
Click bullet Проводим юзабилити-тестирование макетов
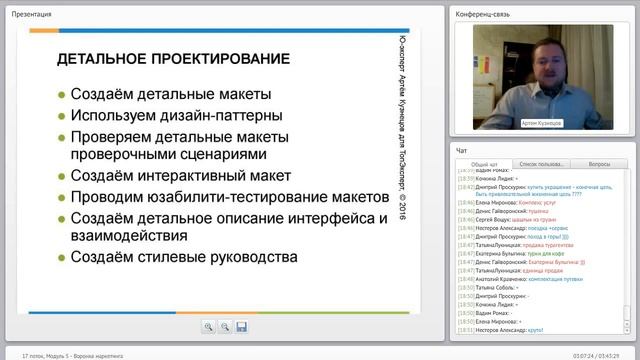(230, 197)
